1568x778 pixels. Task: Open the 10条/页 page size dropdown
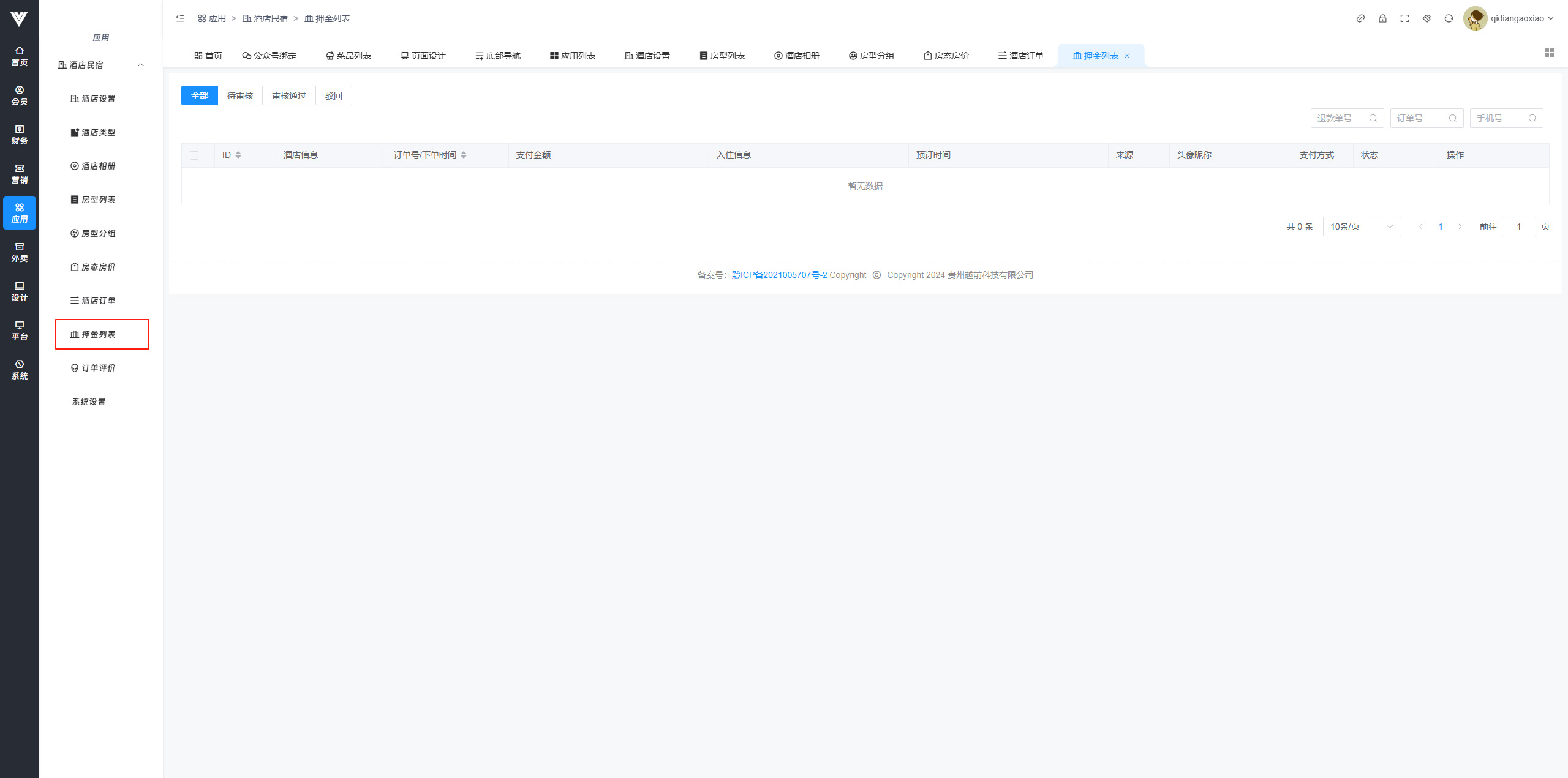(x=1361, y=226)
